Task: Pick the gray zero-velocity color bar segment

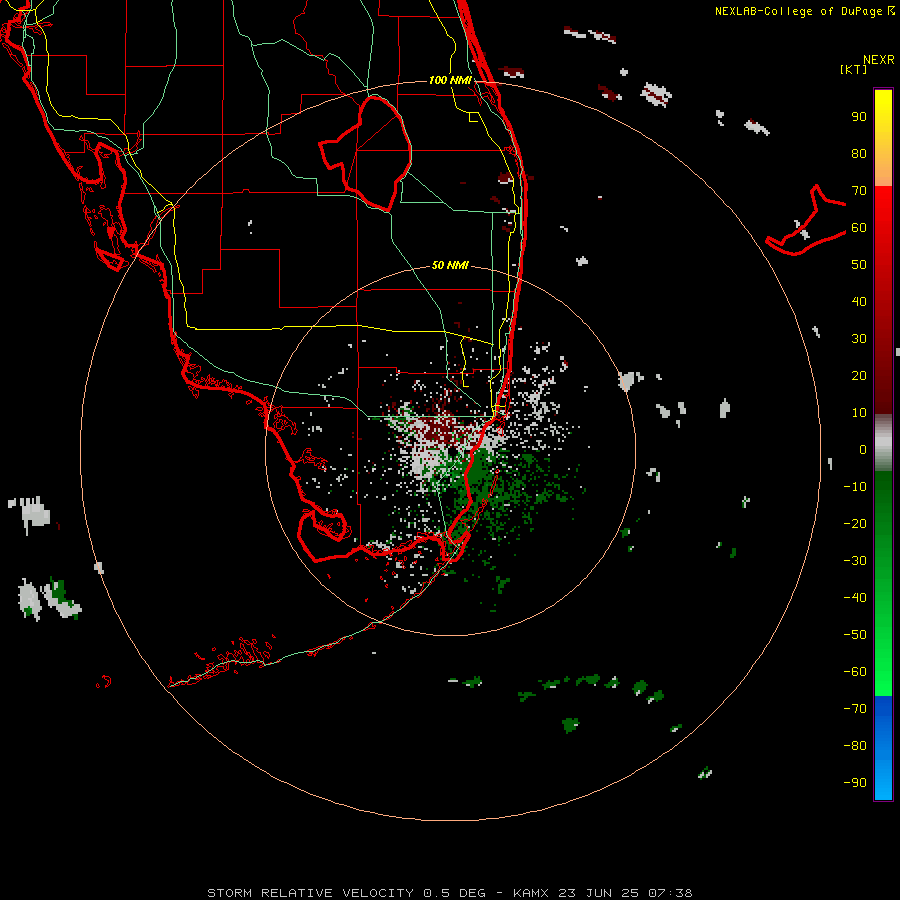Action: click(883, 443)
